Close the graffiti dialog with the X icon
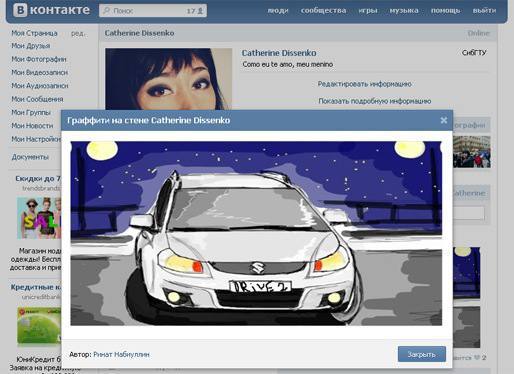The width and height of the screenshot is (514, 374). (x=444, y=120)
